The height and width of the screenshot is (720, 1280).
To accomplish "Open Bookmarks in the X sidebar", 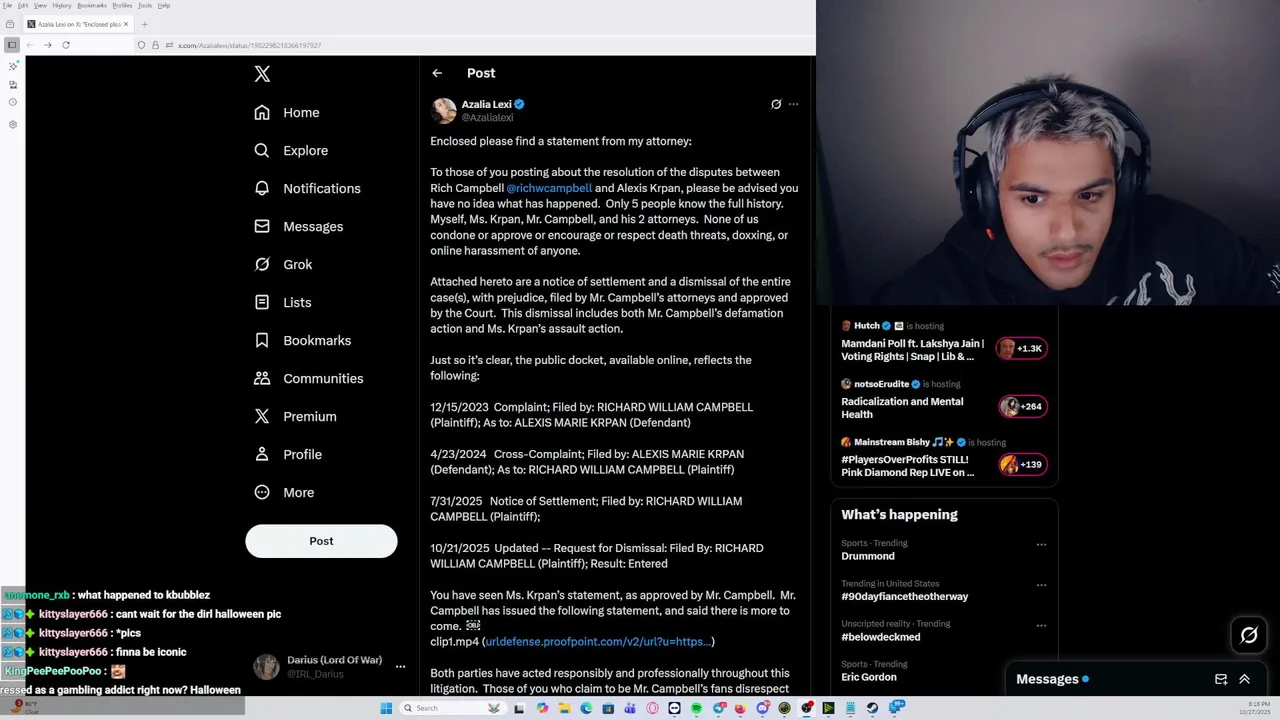I will (x=302, y=341).
